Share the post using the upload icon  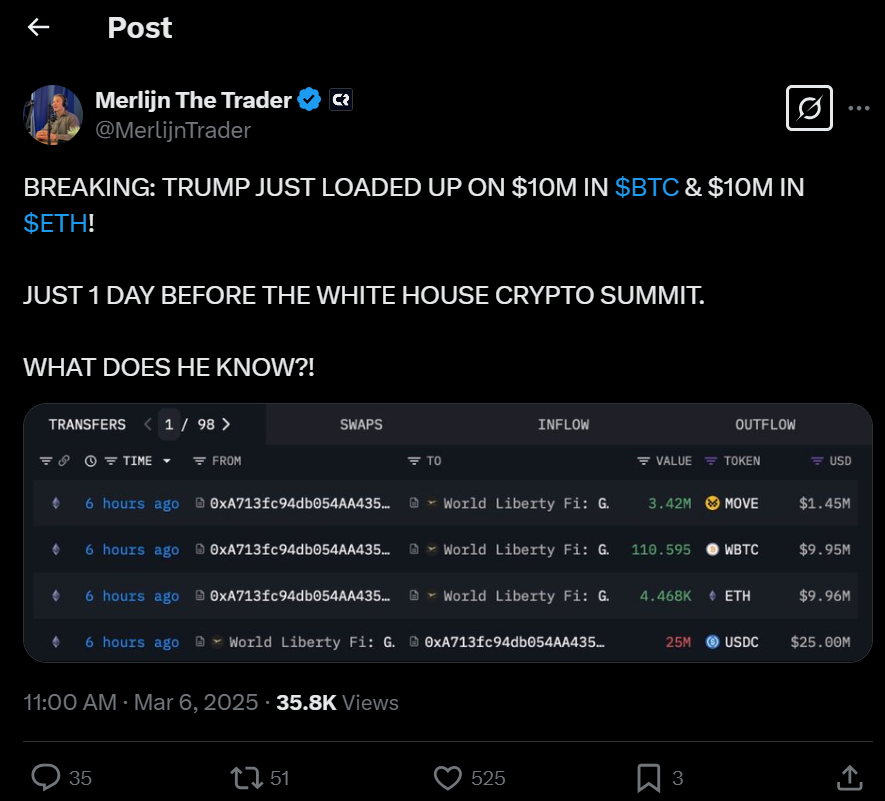[x=849, y=778]
